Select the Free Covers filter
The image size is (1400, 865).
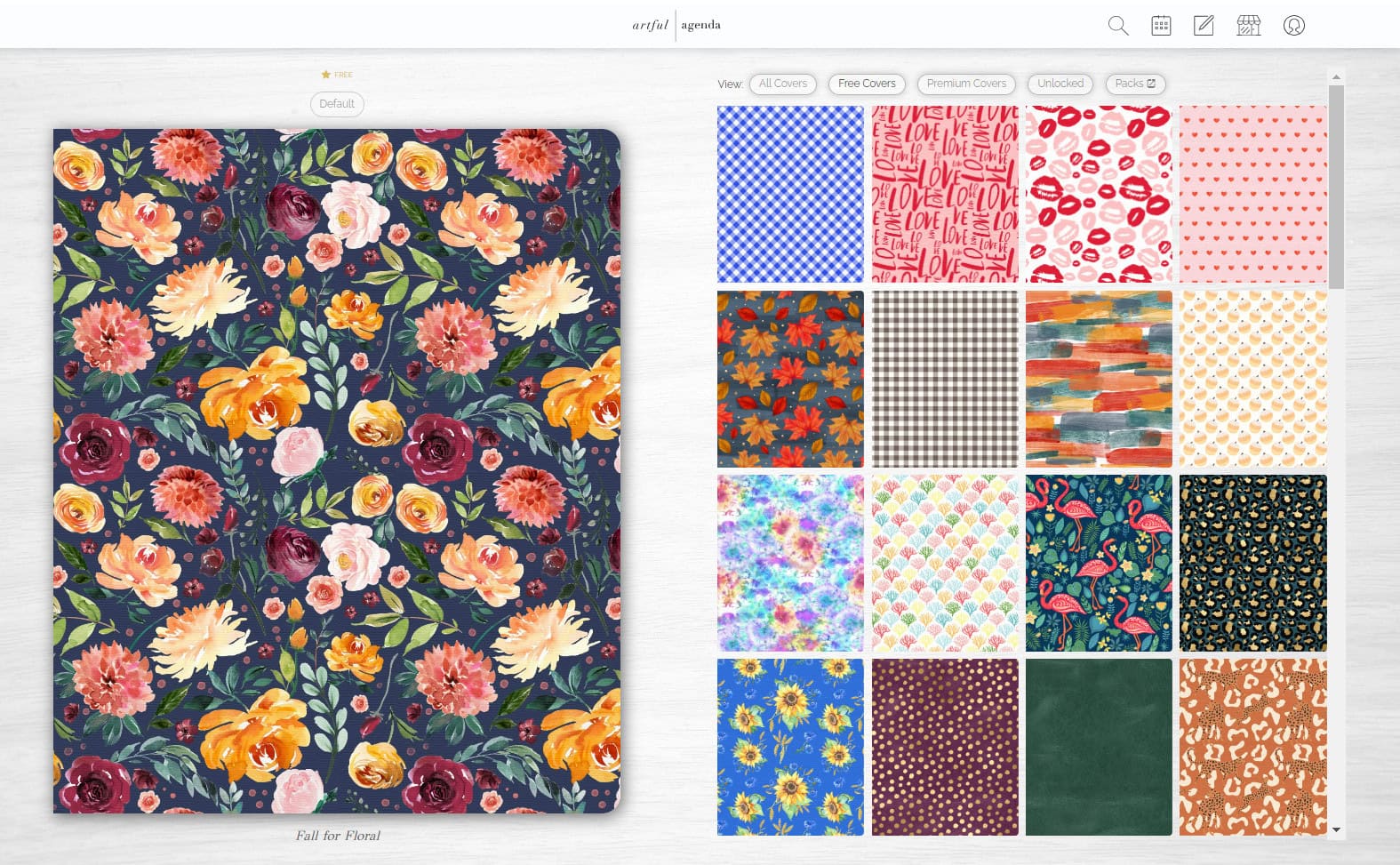[x=867, y=84]
